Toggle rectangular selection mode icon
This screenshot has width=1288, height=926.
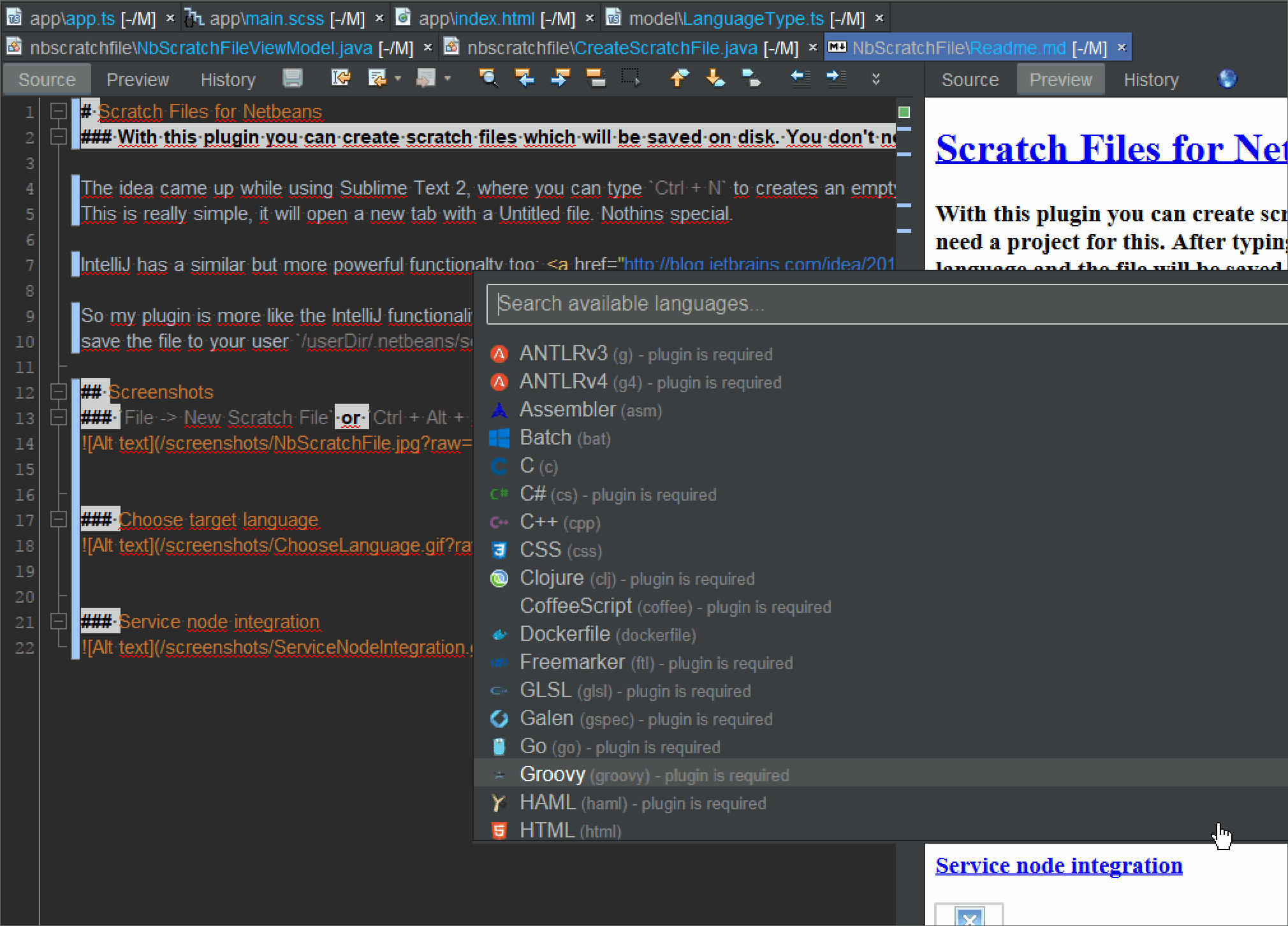(631, 78)
